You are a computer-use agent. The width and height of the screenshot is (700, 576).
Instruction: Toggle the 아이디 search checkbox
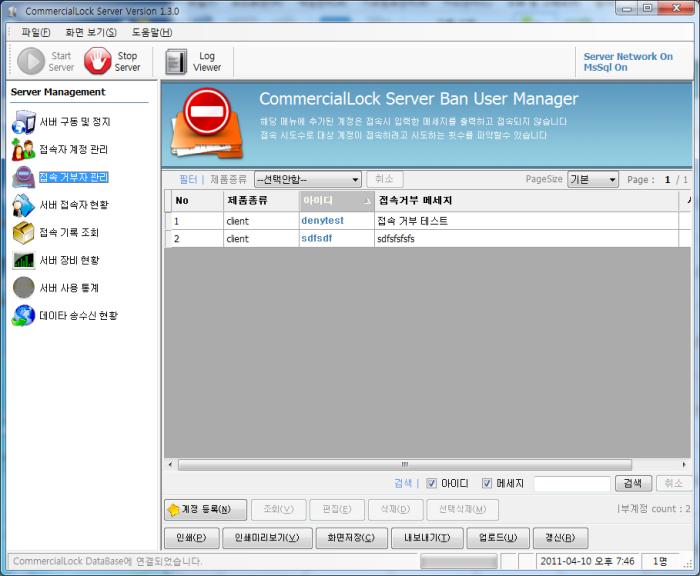pos(431,483)
